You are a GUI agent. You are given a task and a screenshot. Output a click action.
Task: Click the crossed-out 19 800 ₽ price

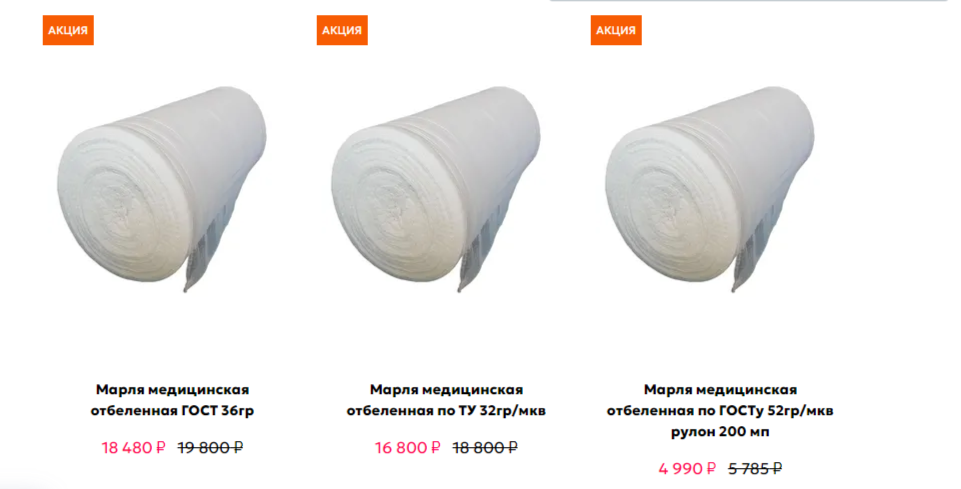pyautogui.click(x=210, y=448)
